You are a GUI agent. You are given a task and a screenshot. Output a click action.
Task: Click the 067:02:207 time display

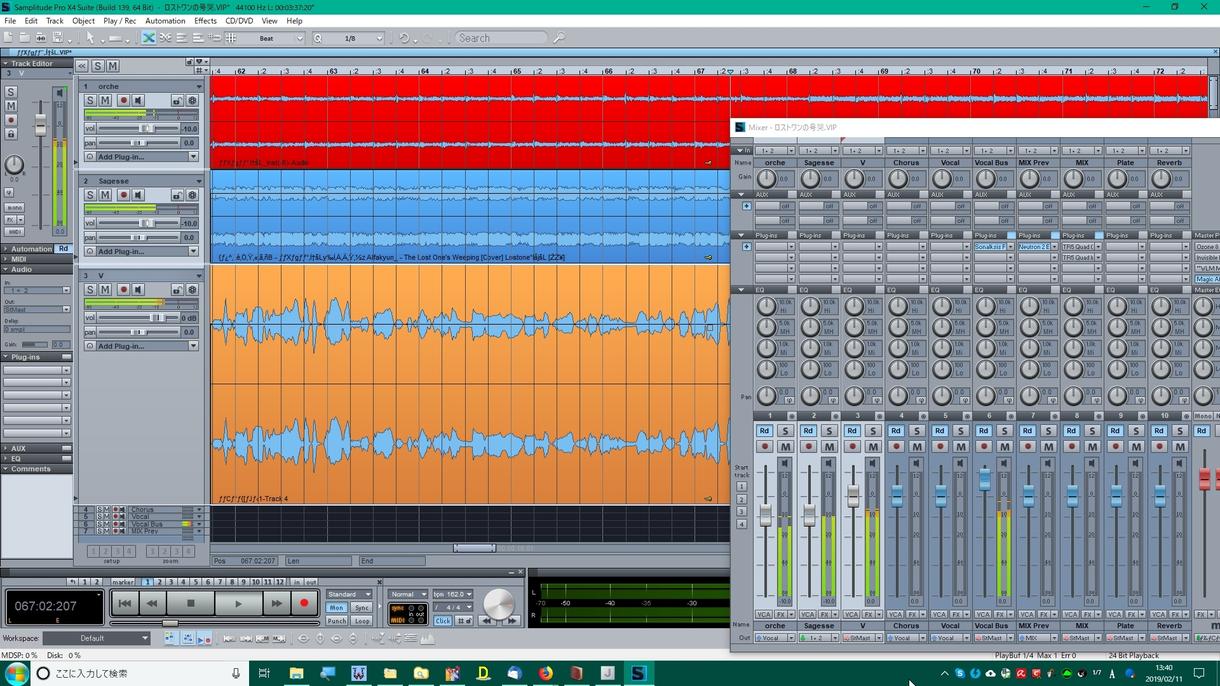53,606
